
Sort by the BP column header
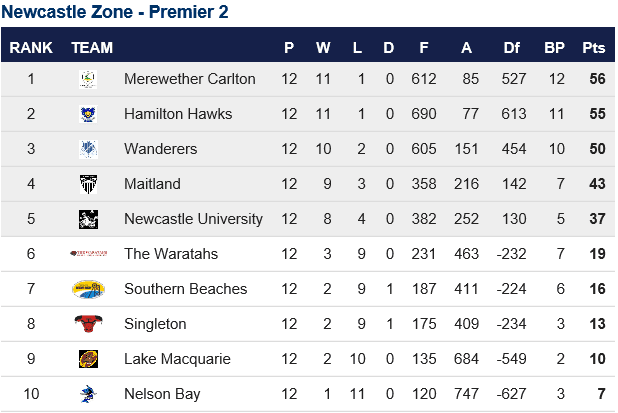click(554, 48)
